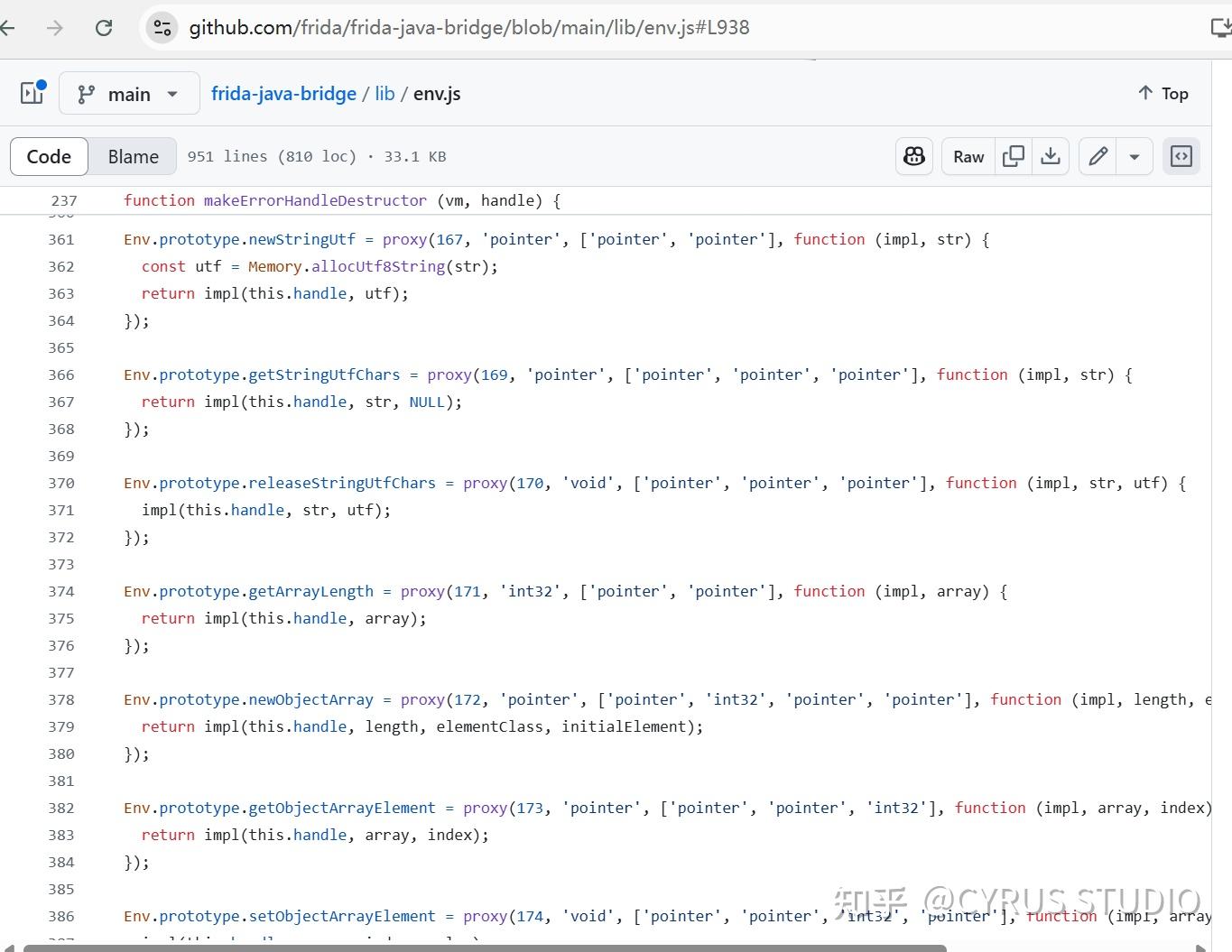Image resolution: width=1232 pixels, height=952 pixels.
Task: Open the main branch selector
Action: point(128,93)
